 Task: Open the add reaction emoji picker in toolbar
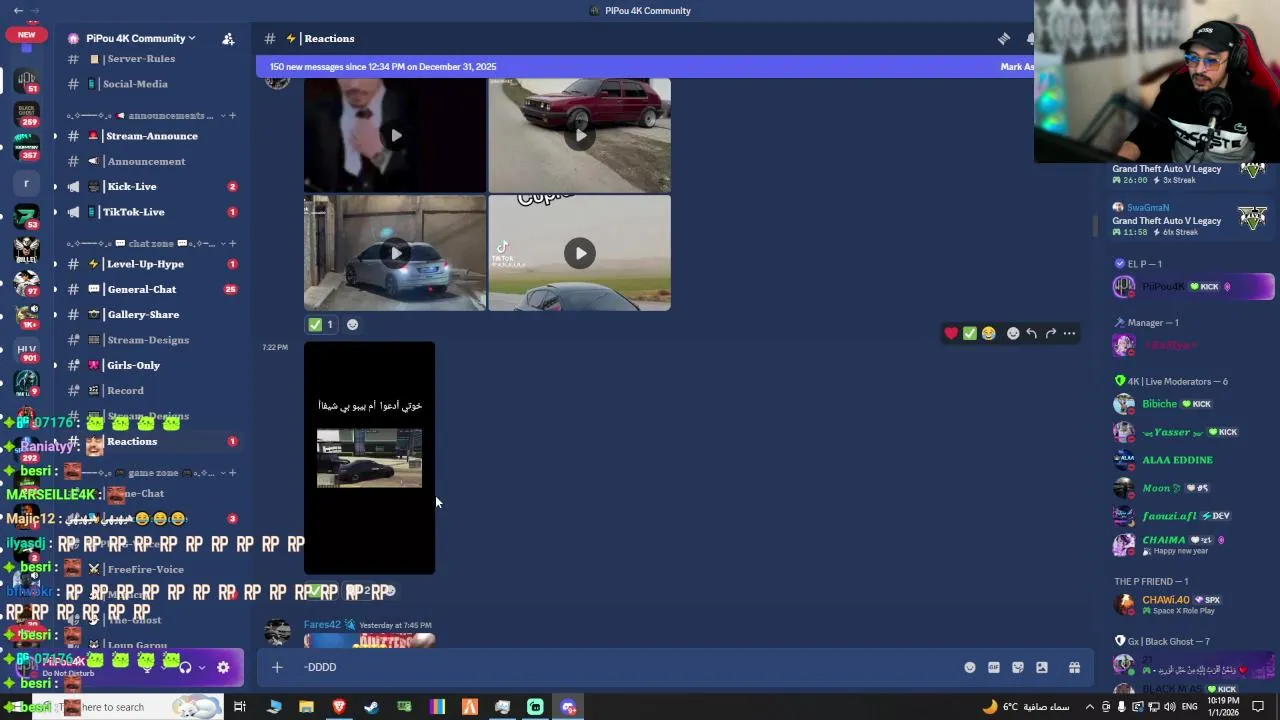click(x=1013, y=333)
